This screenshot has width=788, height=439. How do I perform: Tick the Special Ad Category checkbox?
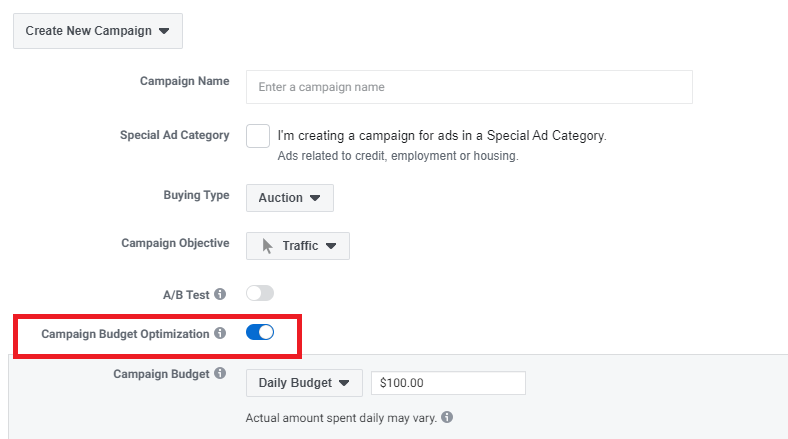pos(258,136)
